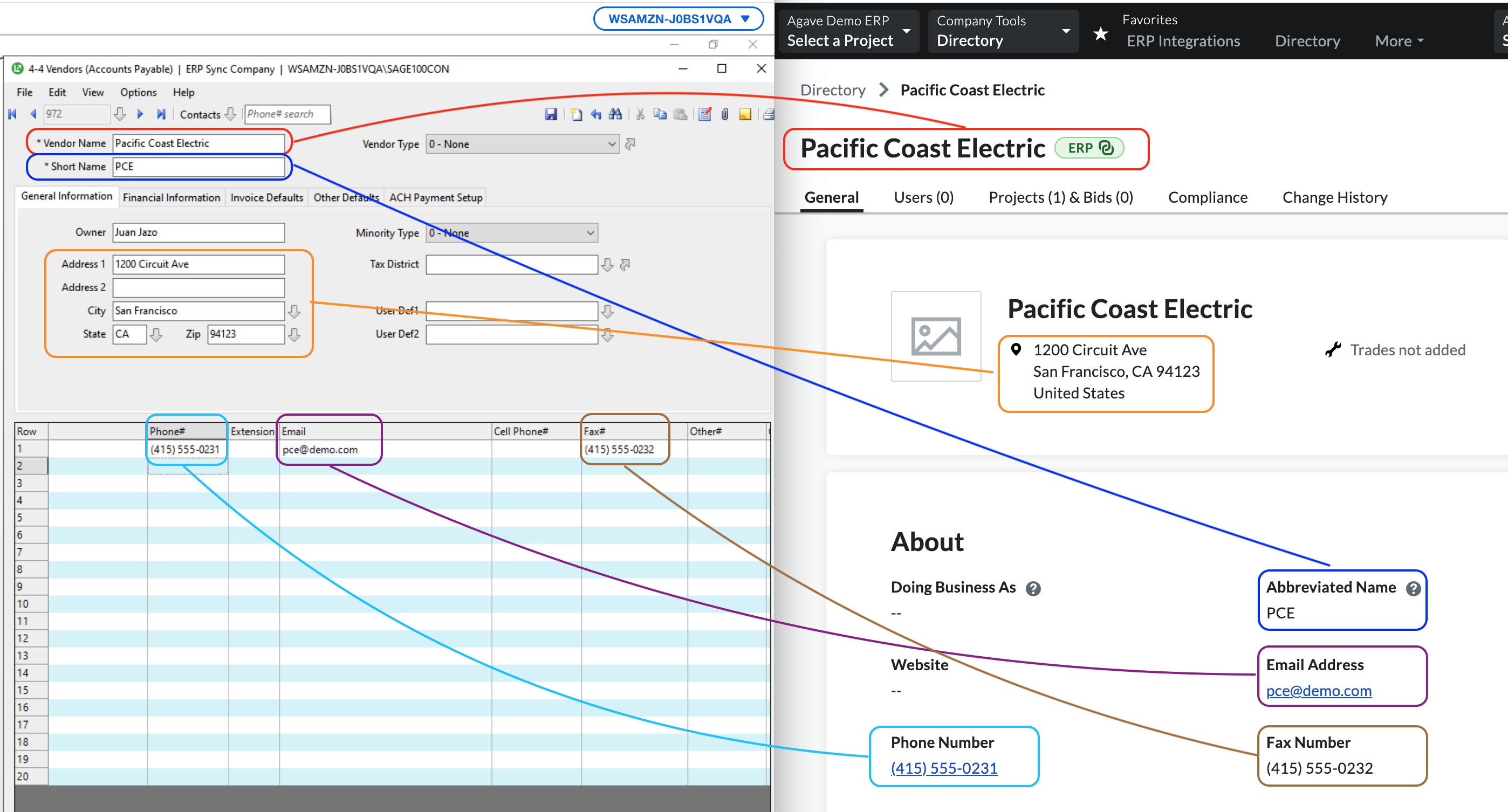Open the Help menu
1508x812 pixels.
tap(183, 92)
